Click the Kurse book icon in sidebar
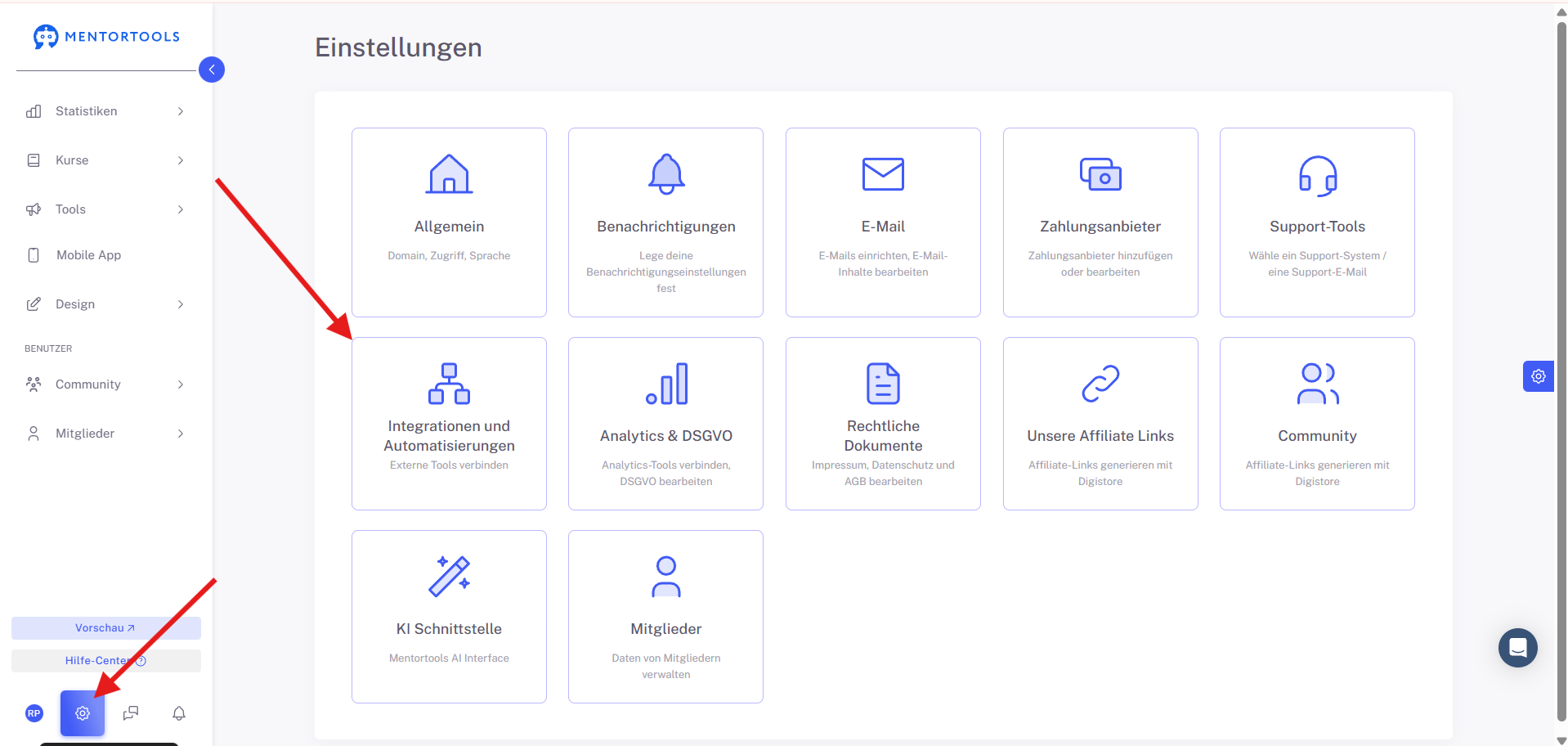 pyautogui.click(x=34, y=160)
